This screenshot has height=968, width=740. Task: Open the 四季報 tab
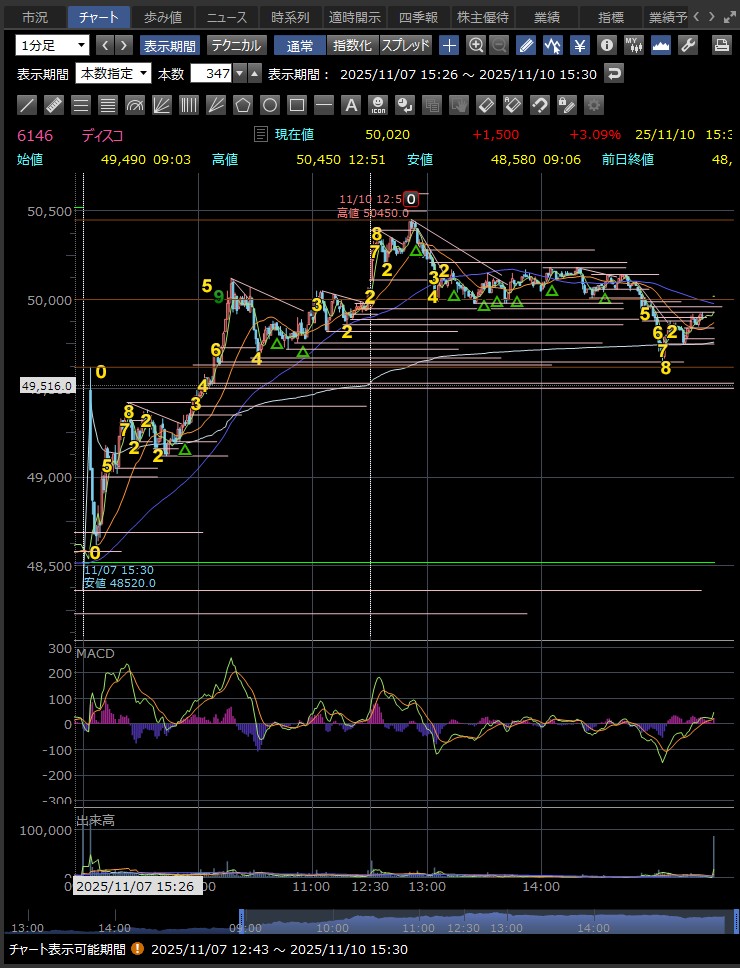(x=418, y=17)
